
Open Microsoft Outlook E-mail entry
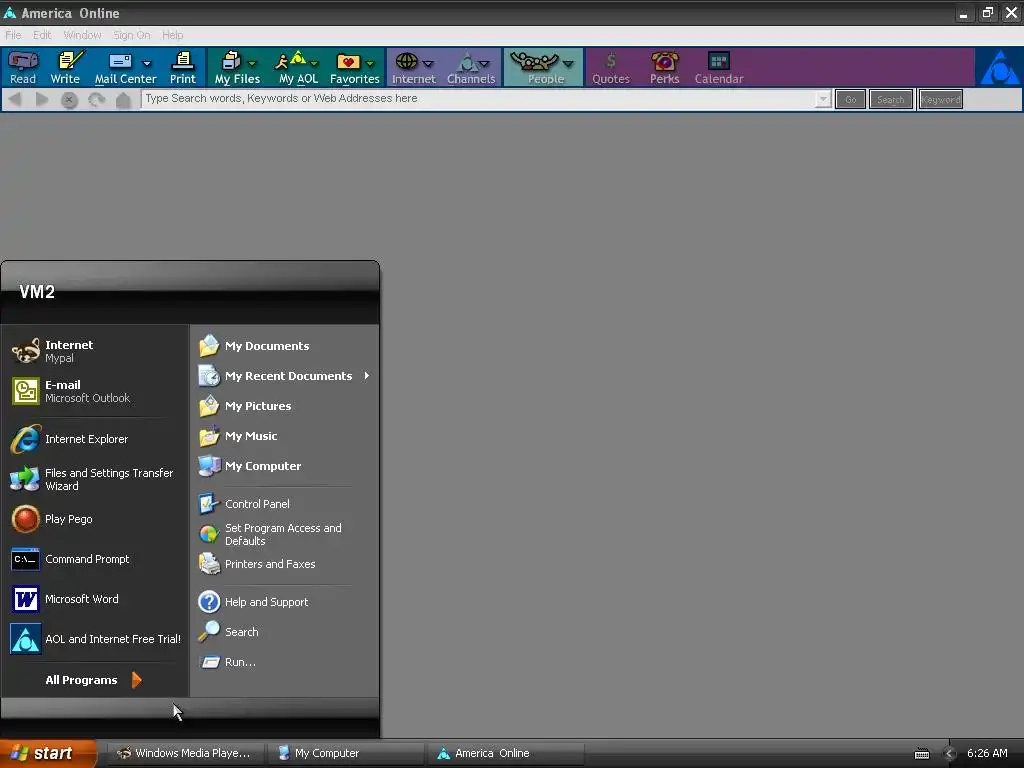97,391
